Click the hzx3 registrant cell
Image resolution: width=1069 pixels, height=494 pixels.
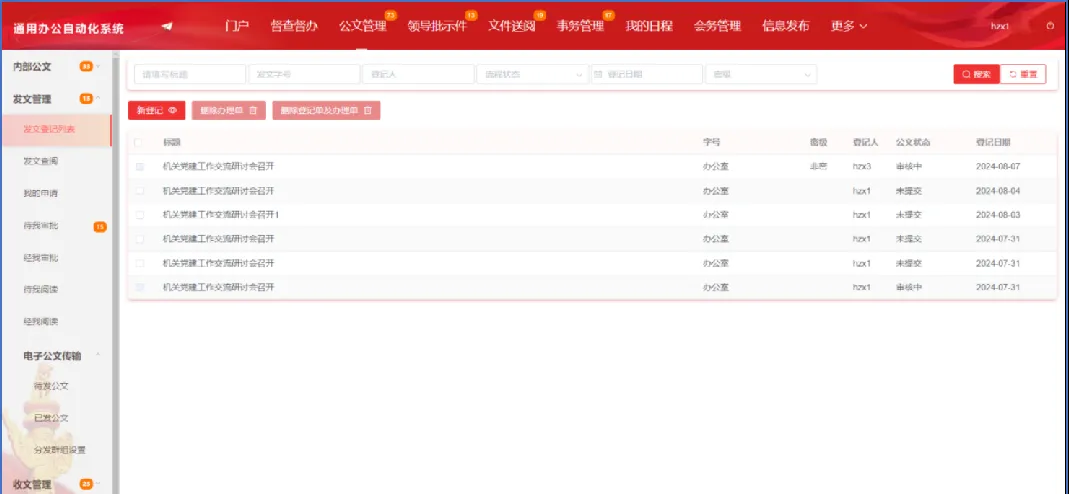coord(862,166)
